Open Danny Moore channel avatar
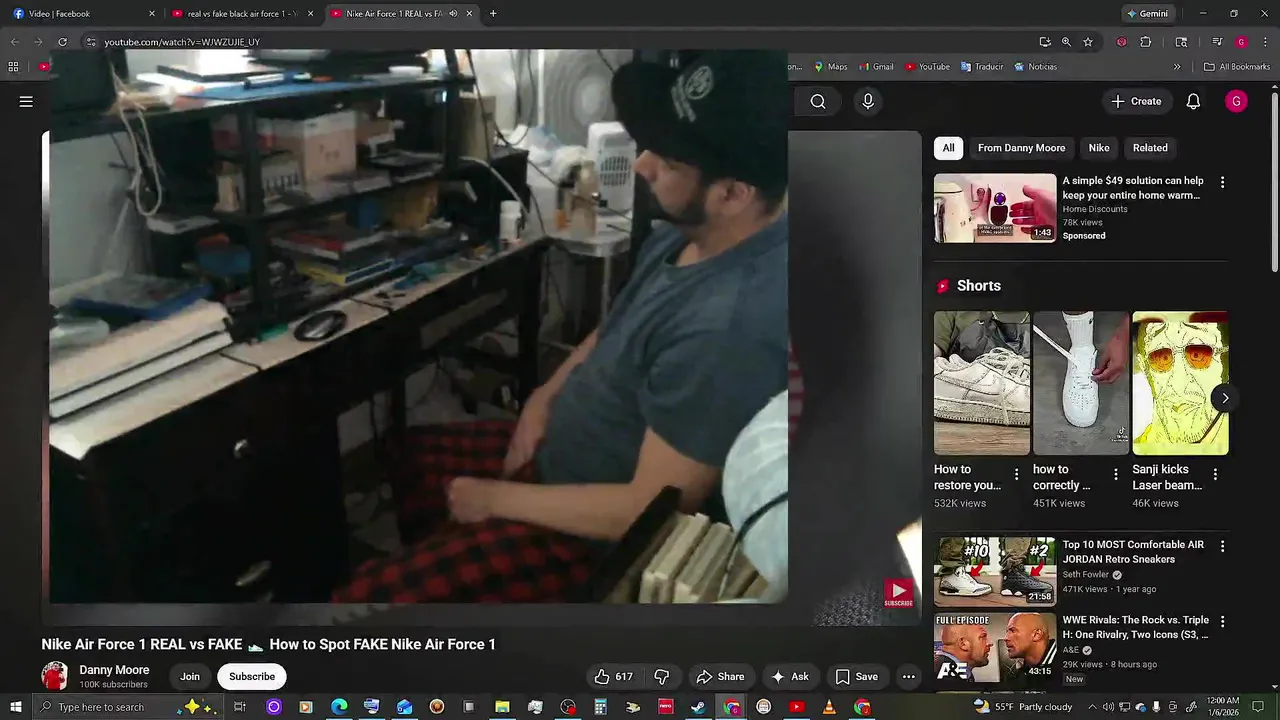Viewport: 1280px width, 720px height. click(55, 676)
